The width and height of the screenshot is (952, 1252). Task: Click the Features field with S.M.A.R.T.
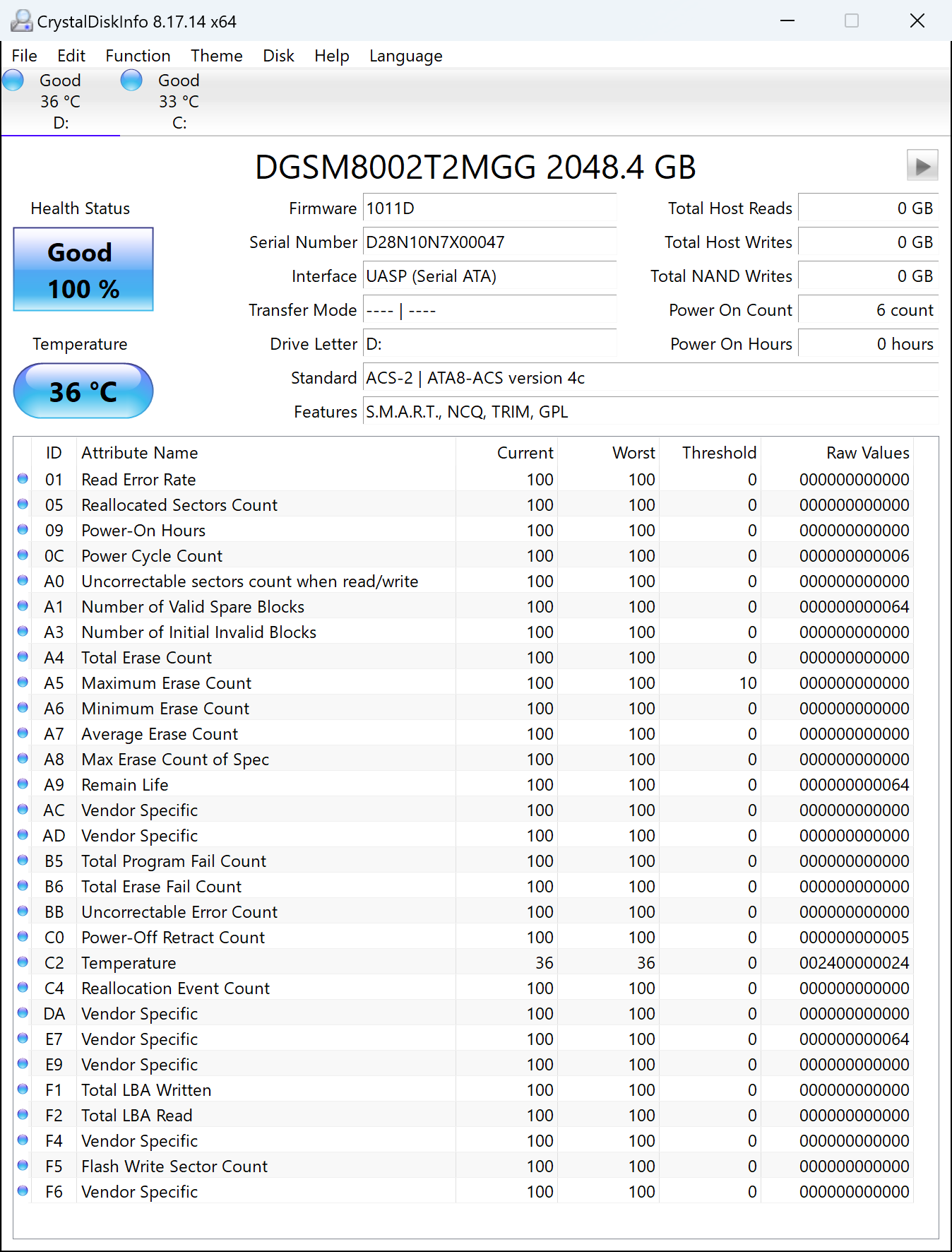pos(650,412)
